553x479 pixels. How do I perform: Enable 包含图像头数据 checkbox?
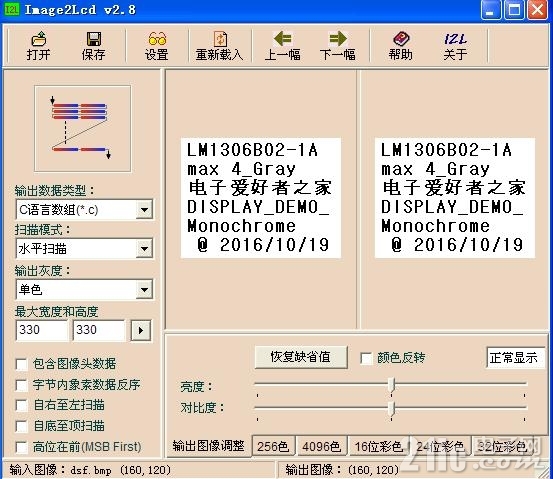pos(22,364)
